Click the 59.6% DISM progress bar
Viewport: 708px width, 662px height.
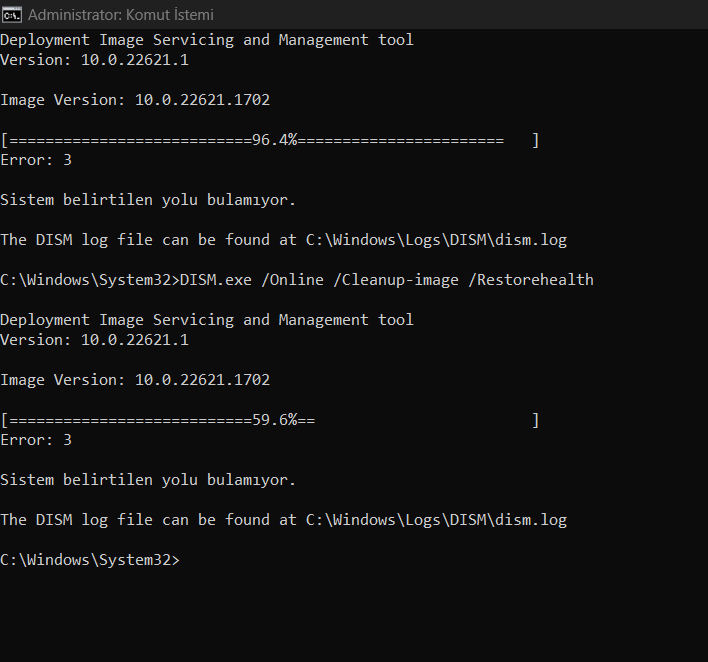coord(270,420)
